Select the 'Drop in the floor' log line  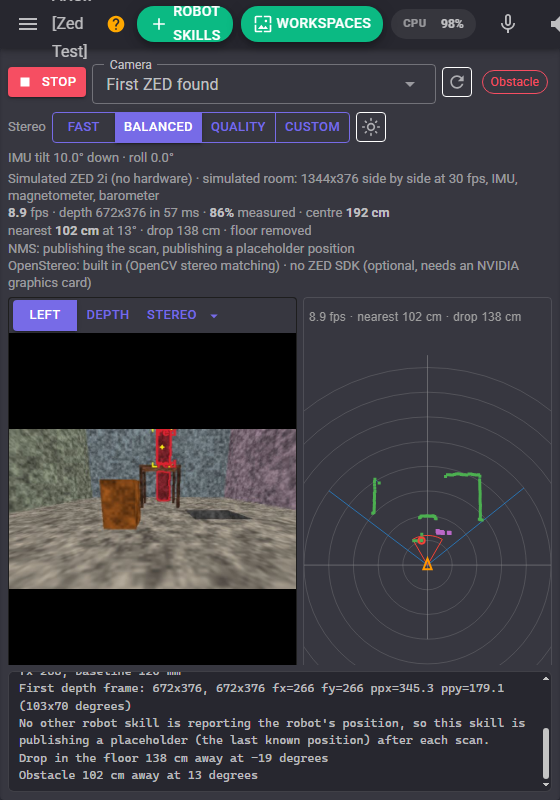coord(173,758)
